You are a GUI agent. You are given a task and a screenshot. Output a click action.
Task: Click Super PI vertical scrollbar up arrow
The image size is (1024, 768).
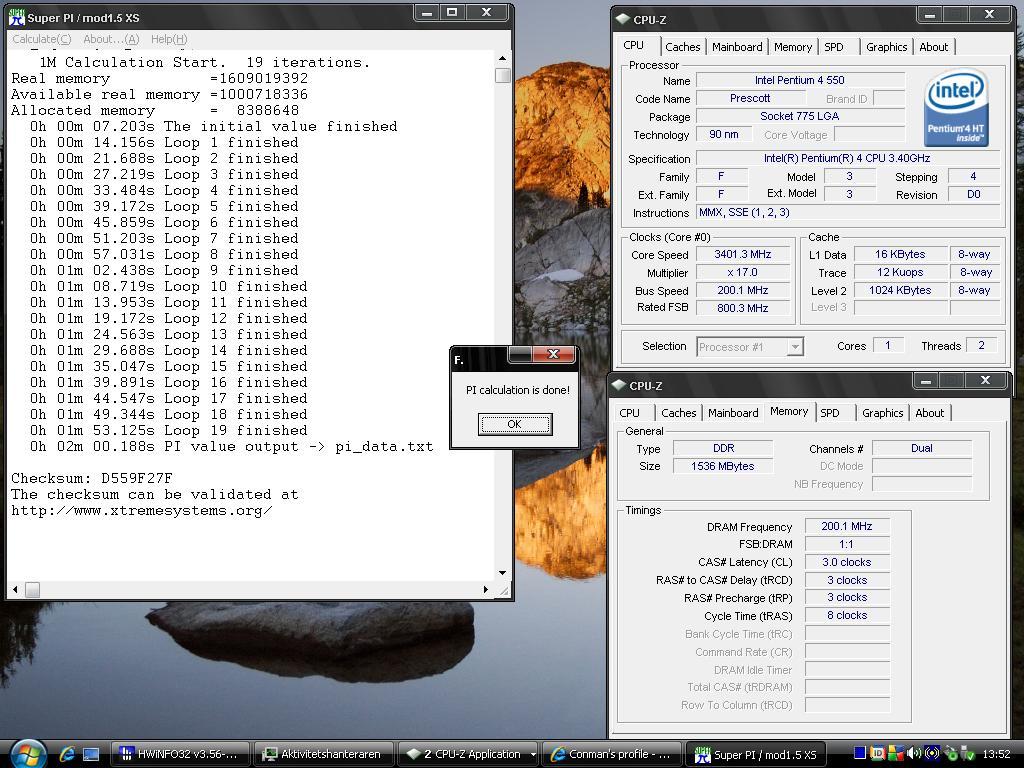(x=502, y=58)
